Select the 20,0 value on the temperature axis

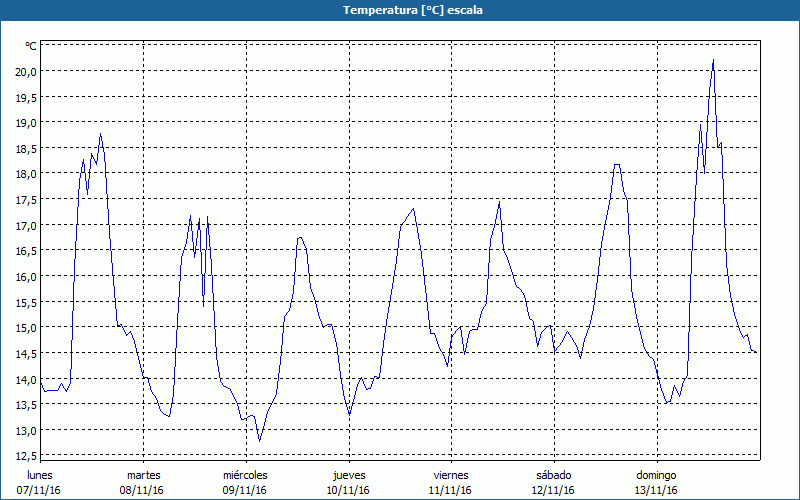point(25,71)
